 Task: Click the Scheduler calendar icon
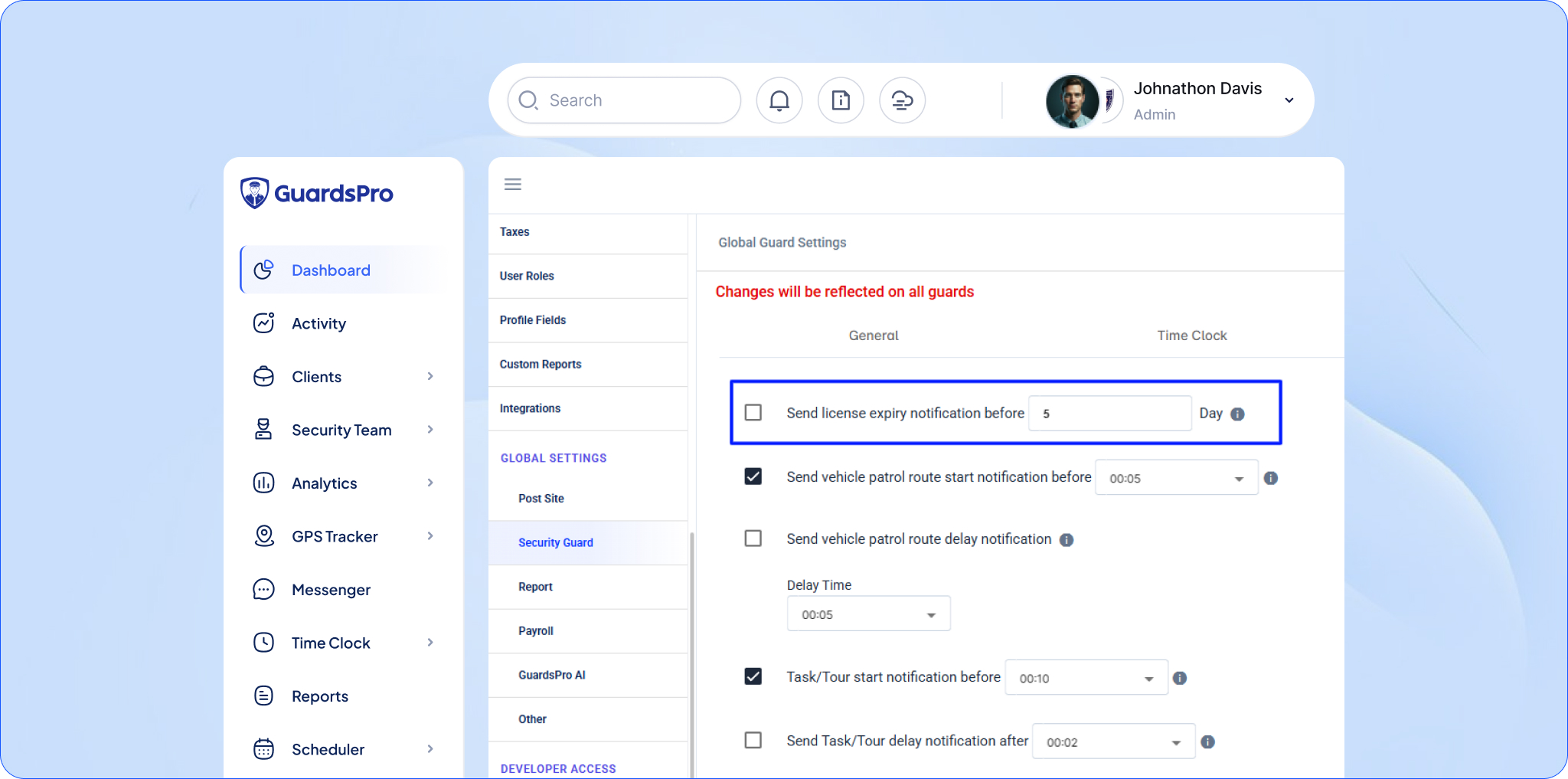click(x=263, y=749)
